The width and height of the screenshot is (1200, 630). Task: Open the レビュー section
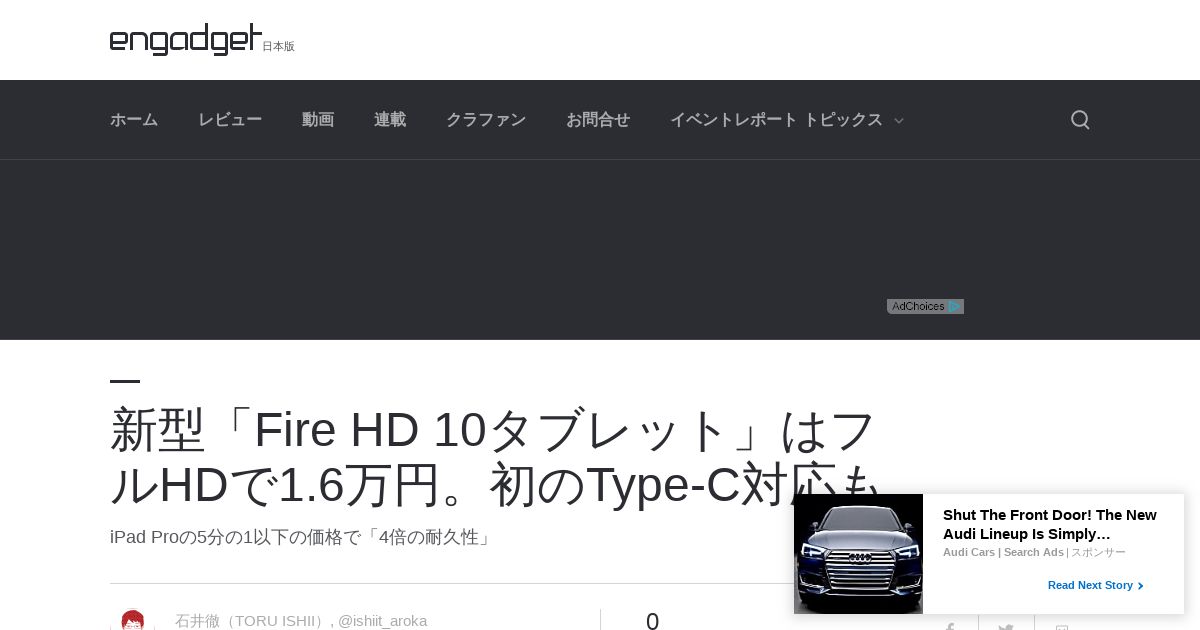click(230, 120)
